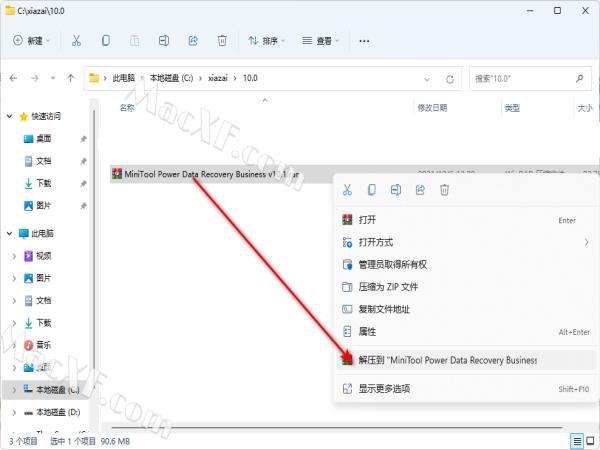
Task: Click 10.0 breadcrumb segment
Action: pos(250,78)
